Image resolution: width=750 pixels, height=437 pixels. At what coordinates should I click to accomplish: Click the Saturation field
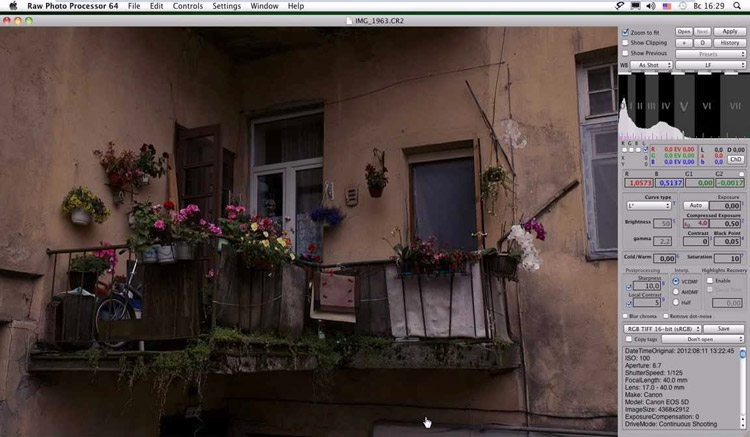pos(727,258)
